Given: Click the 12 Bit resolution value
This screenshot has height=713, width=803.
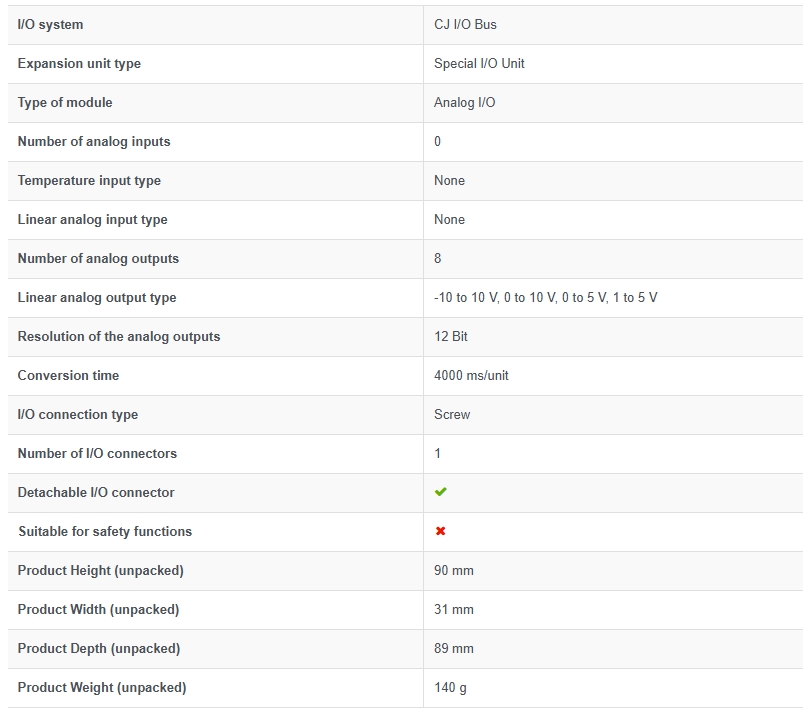Looking at the screenshot, I should (451, 337).
